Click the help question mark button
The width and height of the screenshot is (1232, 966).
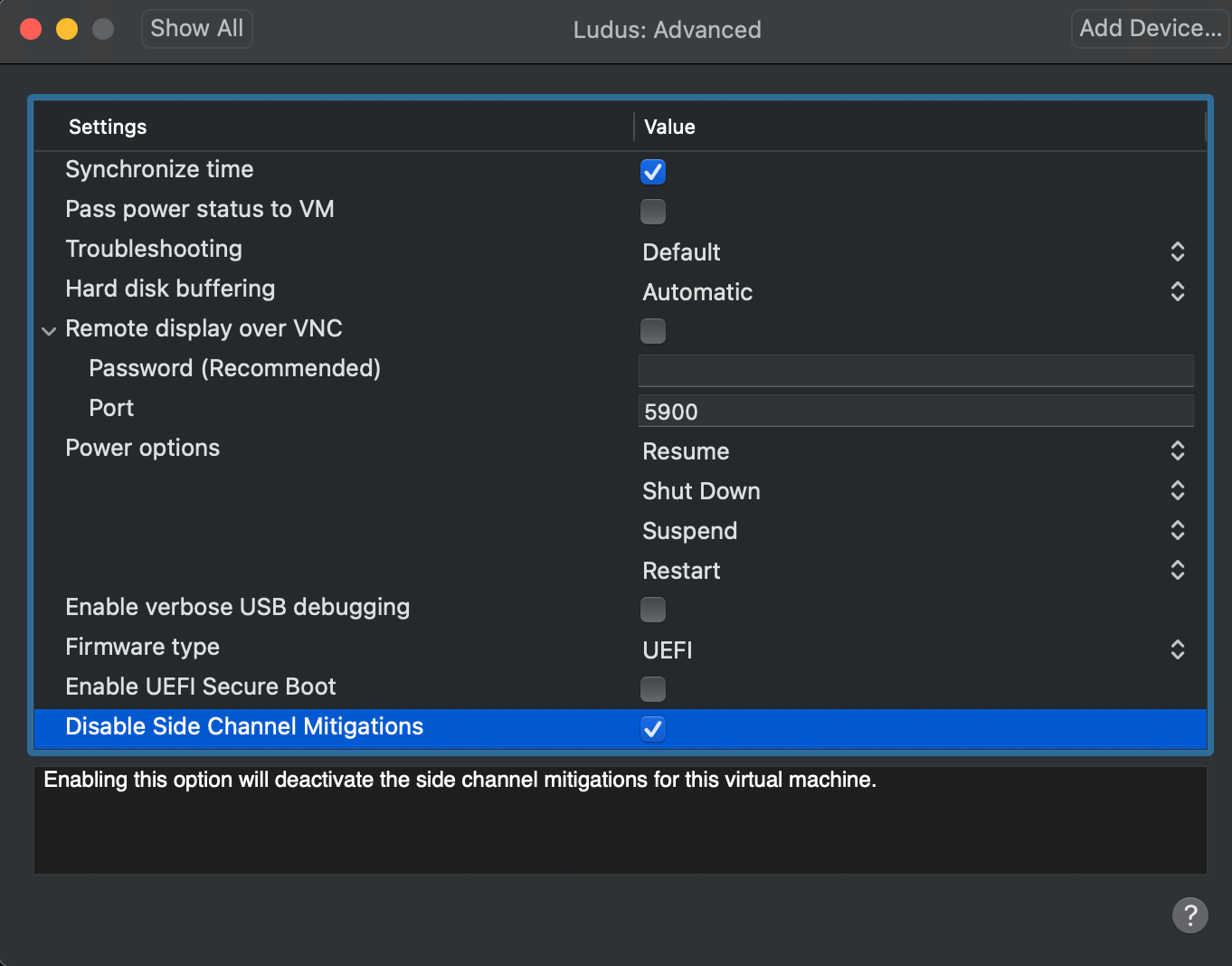(1189, 914)
